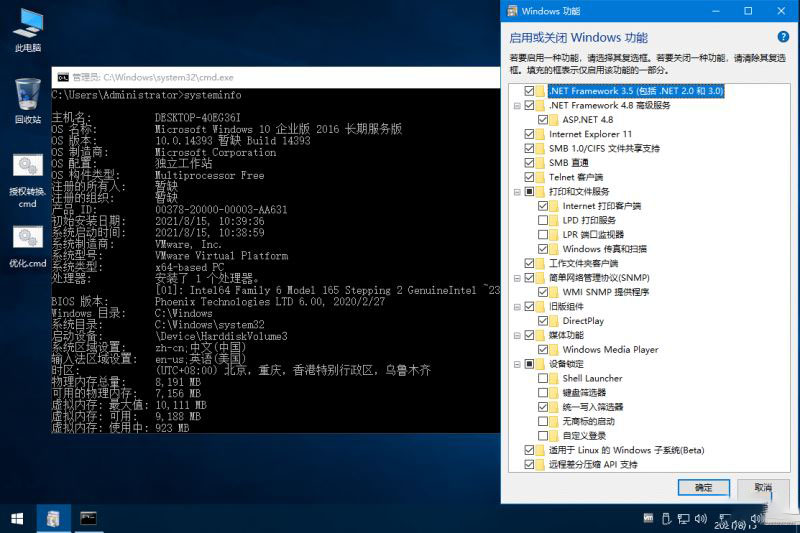Viewport: 800px width, 533px height.
Task: Minimize the Windows 功能 dialog
Action: [x=716, y=11]
